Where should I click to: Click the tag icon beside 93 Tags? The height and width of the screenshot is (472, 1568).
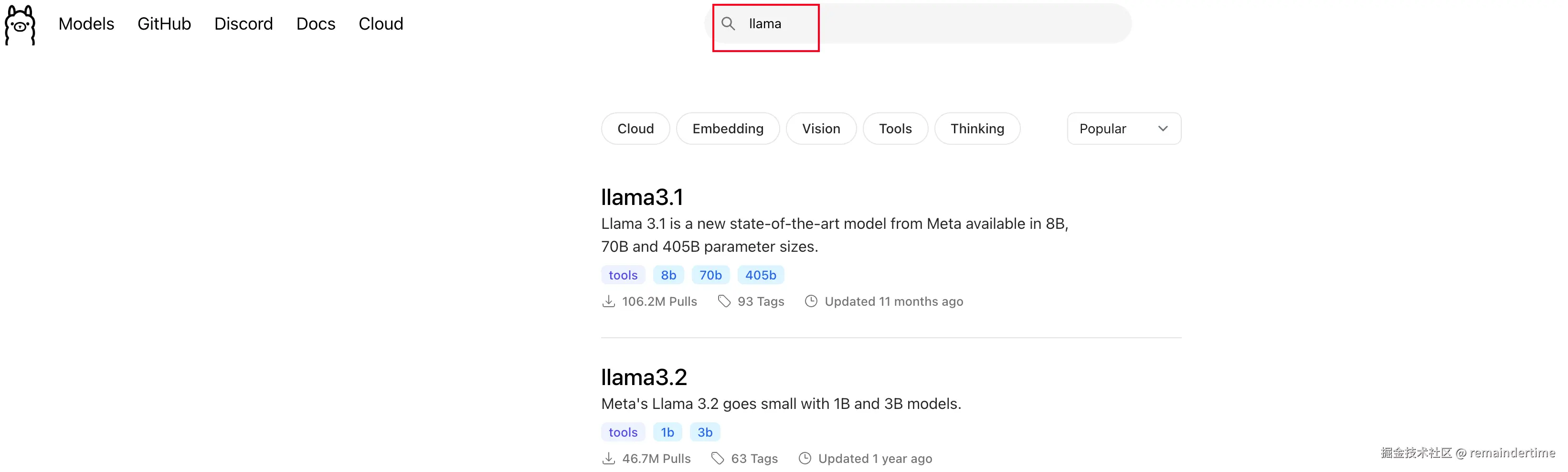click(x=724, y=301)
